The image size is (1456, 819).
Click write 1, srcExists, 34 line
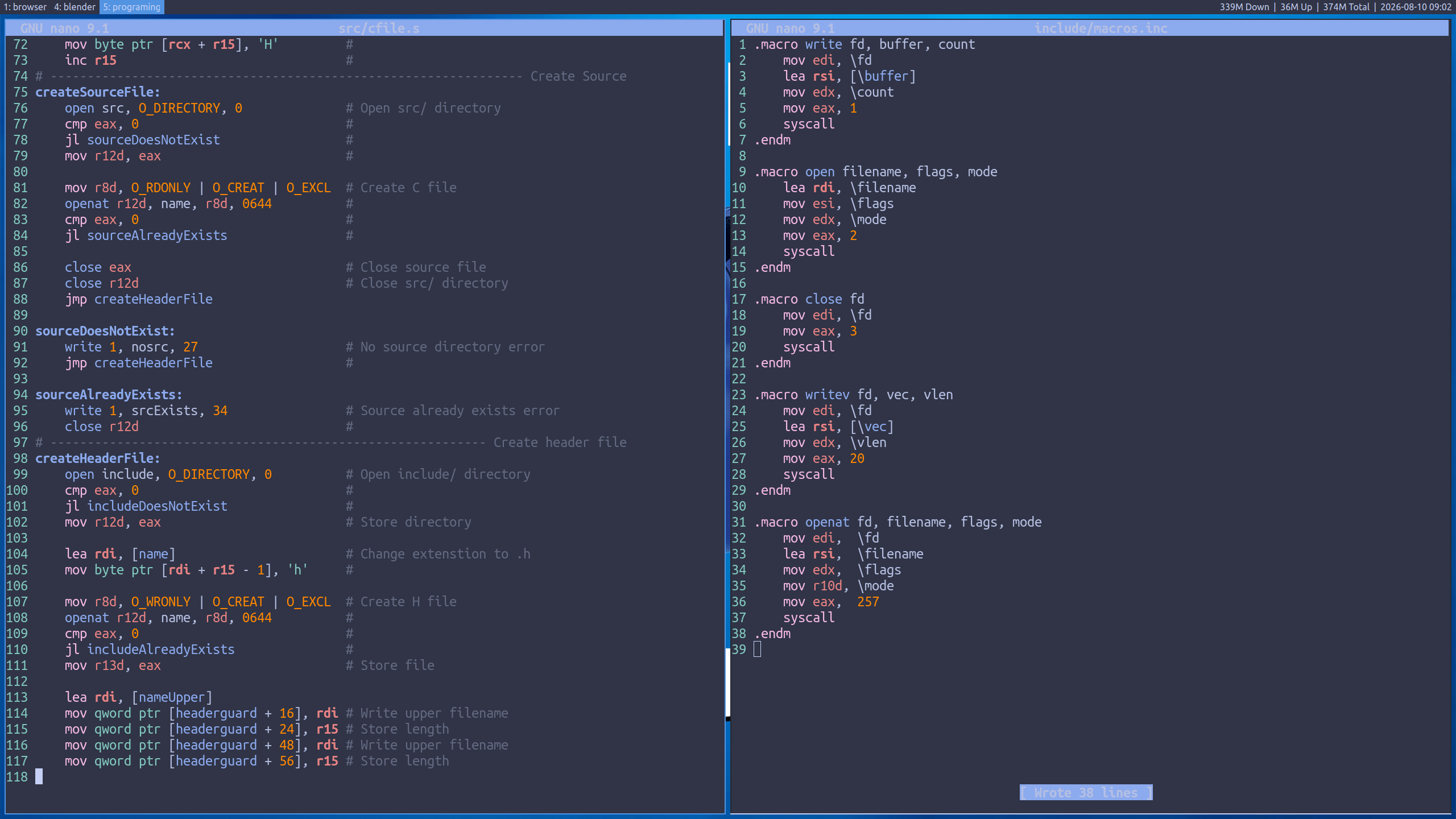click(x=146, y=411)
